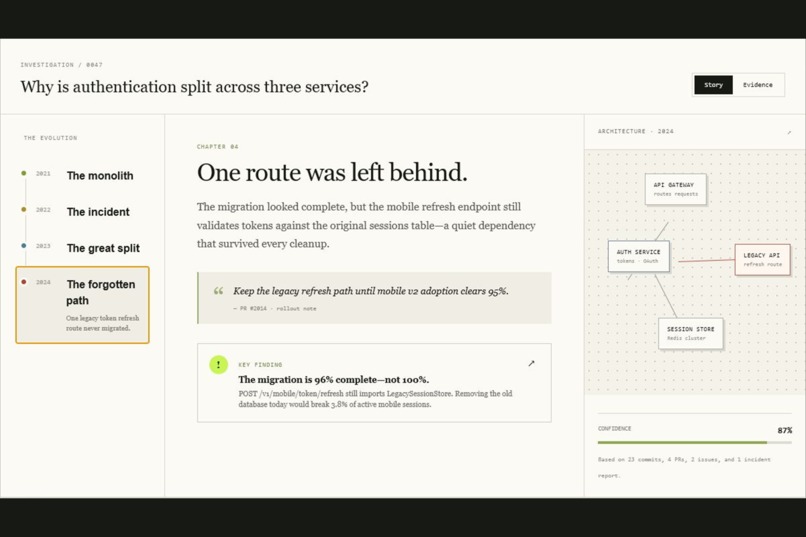Select the 2023 'The great split' chapter

pyautogui.click(x=82, y=248)
